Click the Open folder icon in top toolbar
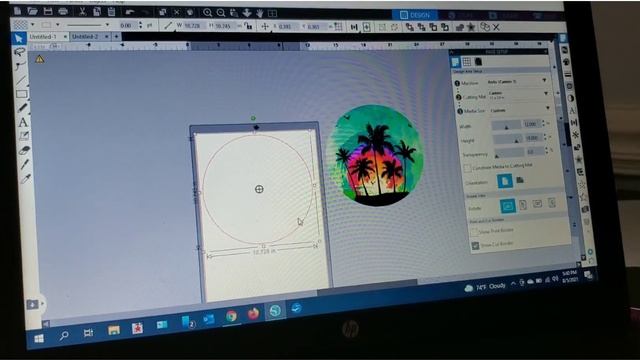The width and height of the screenshot is (640, 360). tap(33, 11)
